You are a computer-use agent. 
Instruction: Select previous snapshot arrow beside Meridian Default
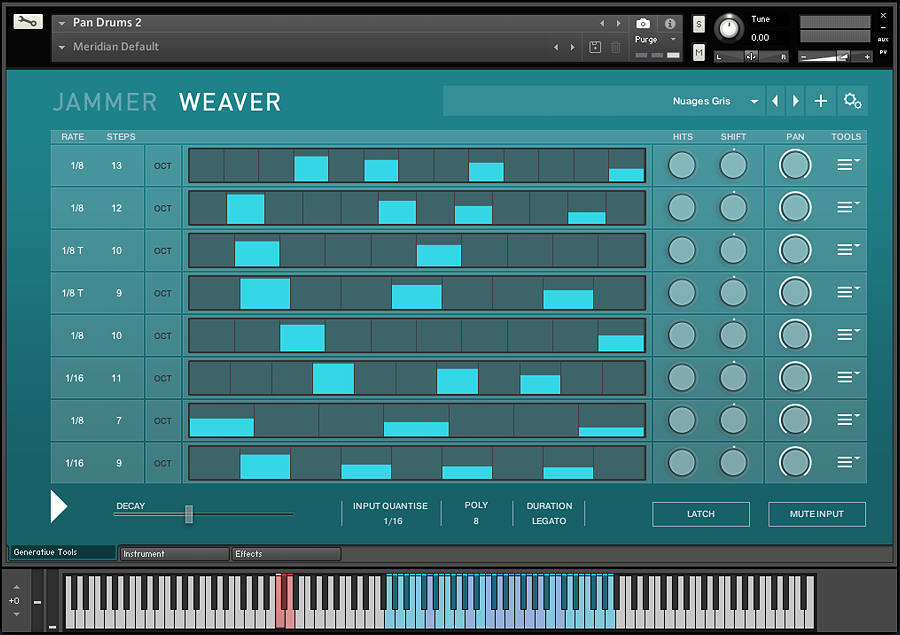tap(556, 47)
